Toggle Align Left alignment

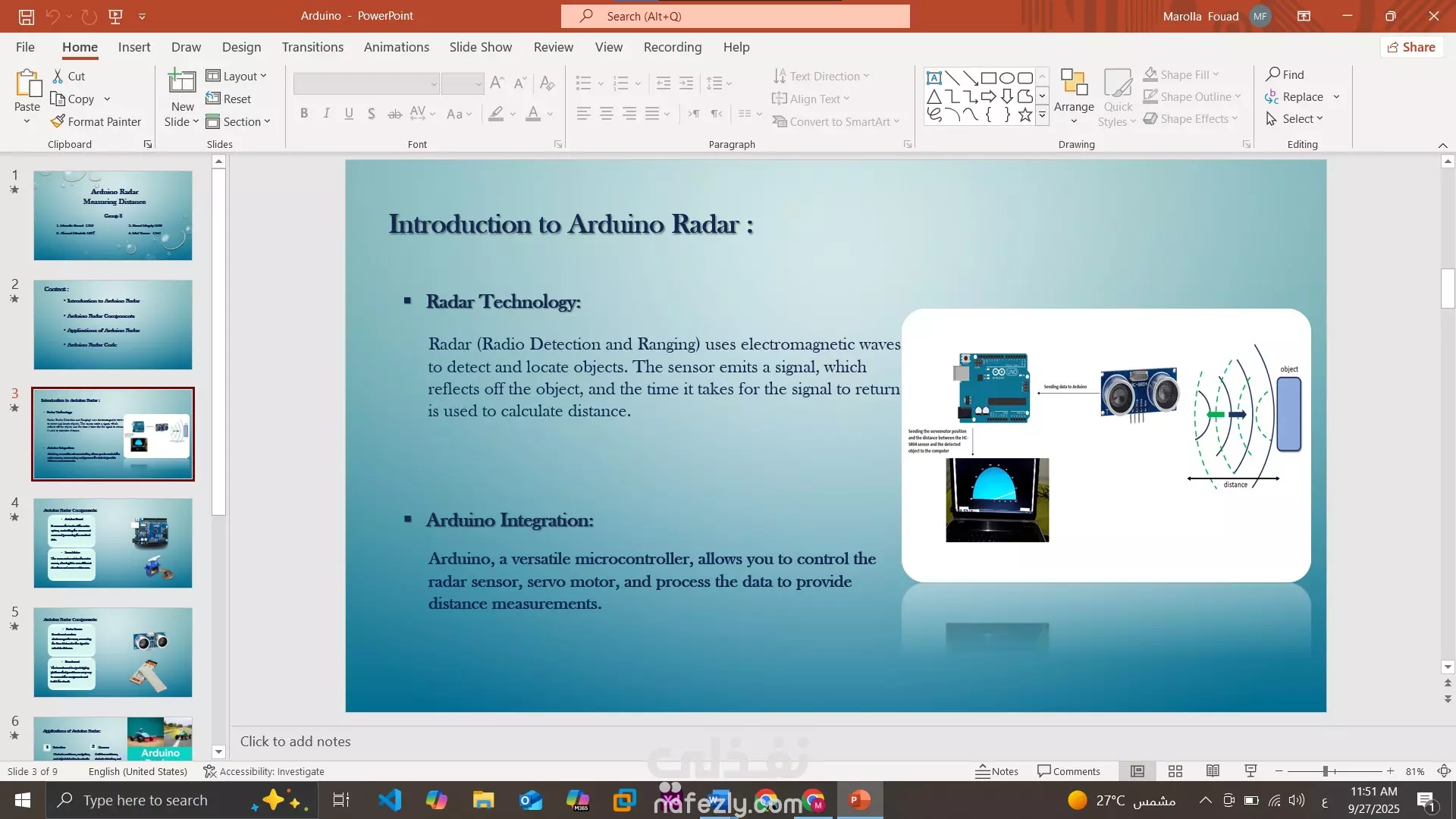tap(583, 114)
